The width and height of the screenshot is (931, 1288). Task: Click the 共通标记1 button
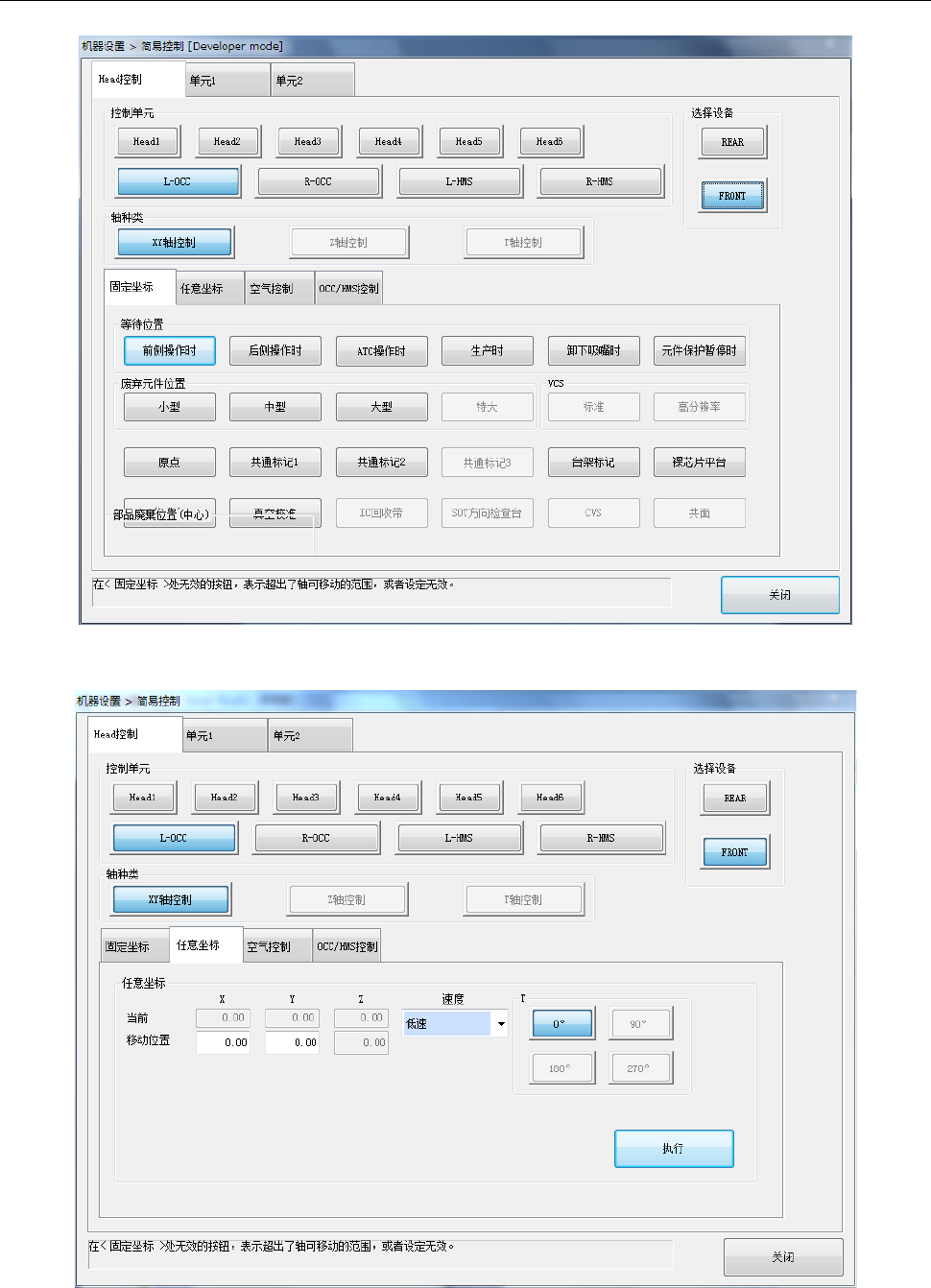(275, 463)
